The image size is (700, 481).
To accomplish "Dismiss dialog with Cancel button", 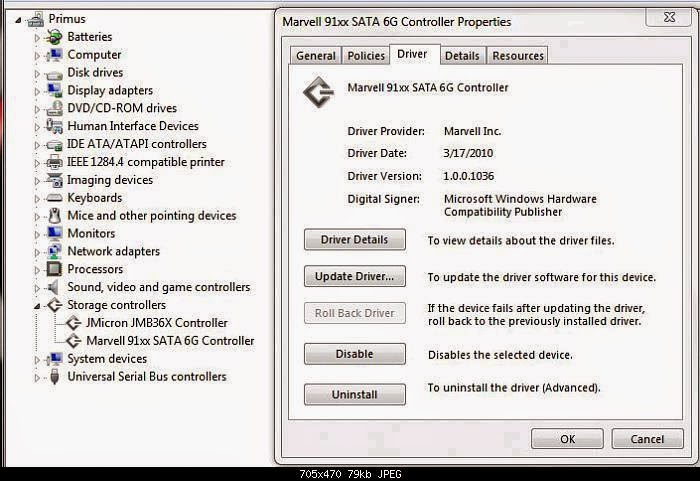I will click(x=647, y=439).
